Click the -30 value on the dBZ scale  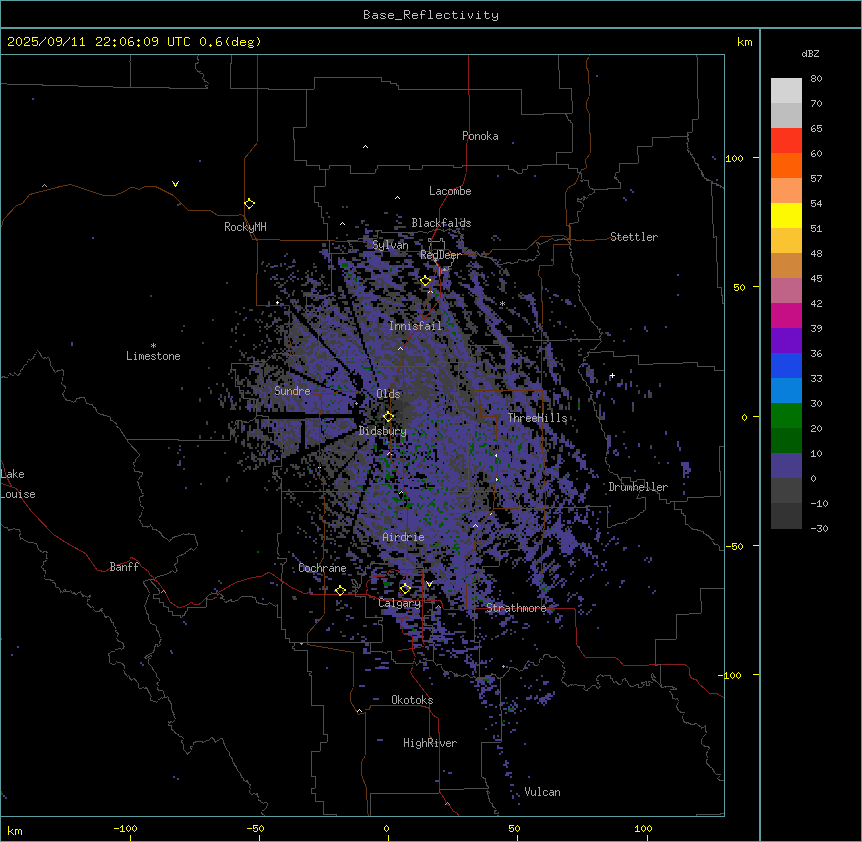click(819, 528)
